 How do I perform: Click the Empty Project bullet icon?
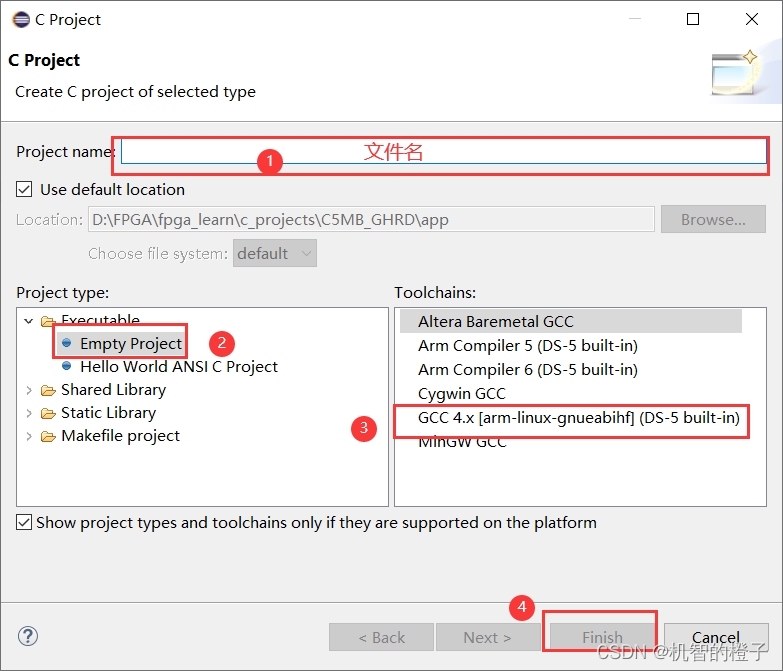tap(66, 343)
